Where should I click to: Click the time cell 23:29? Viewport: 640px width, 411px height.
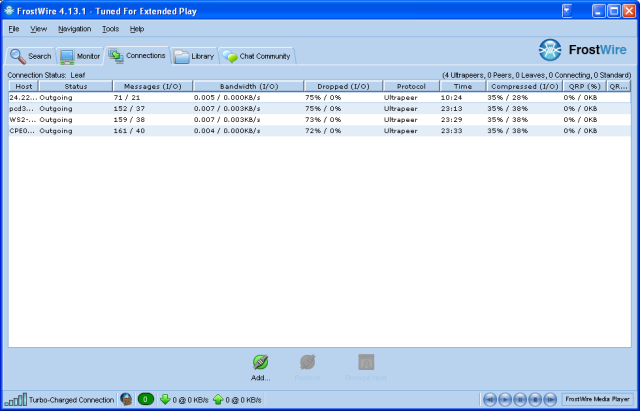click(x=451, y=120)
